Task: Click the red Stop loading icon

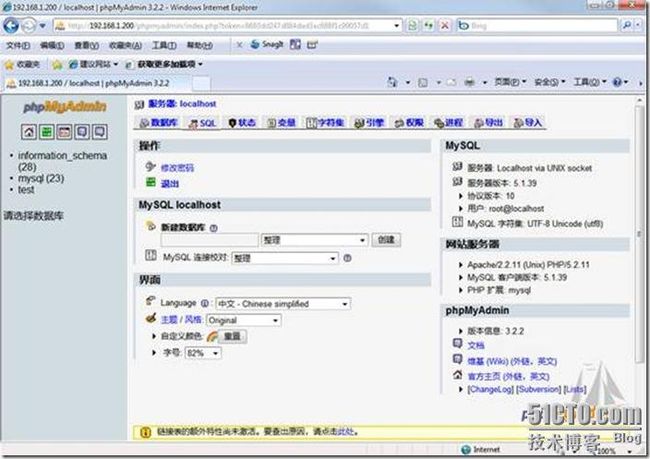Action: point(445,26)
